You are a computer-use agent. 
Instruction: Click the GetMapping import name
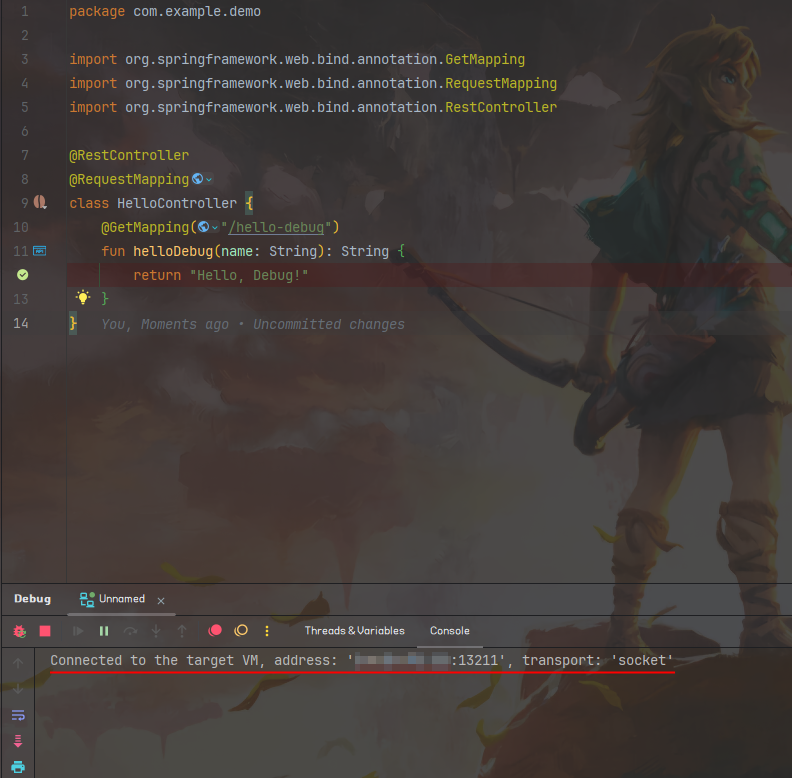[485, 60]
